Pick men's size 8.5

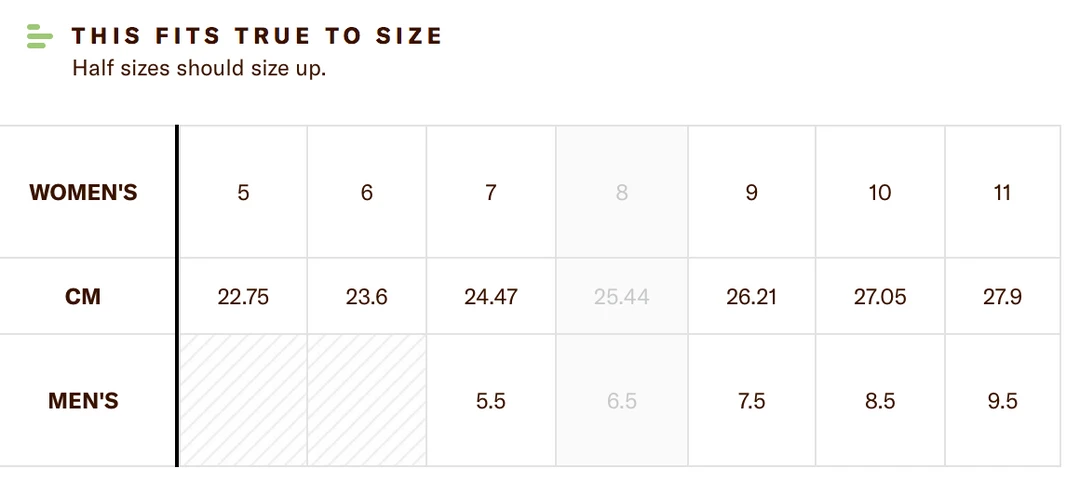880,401
